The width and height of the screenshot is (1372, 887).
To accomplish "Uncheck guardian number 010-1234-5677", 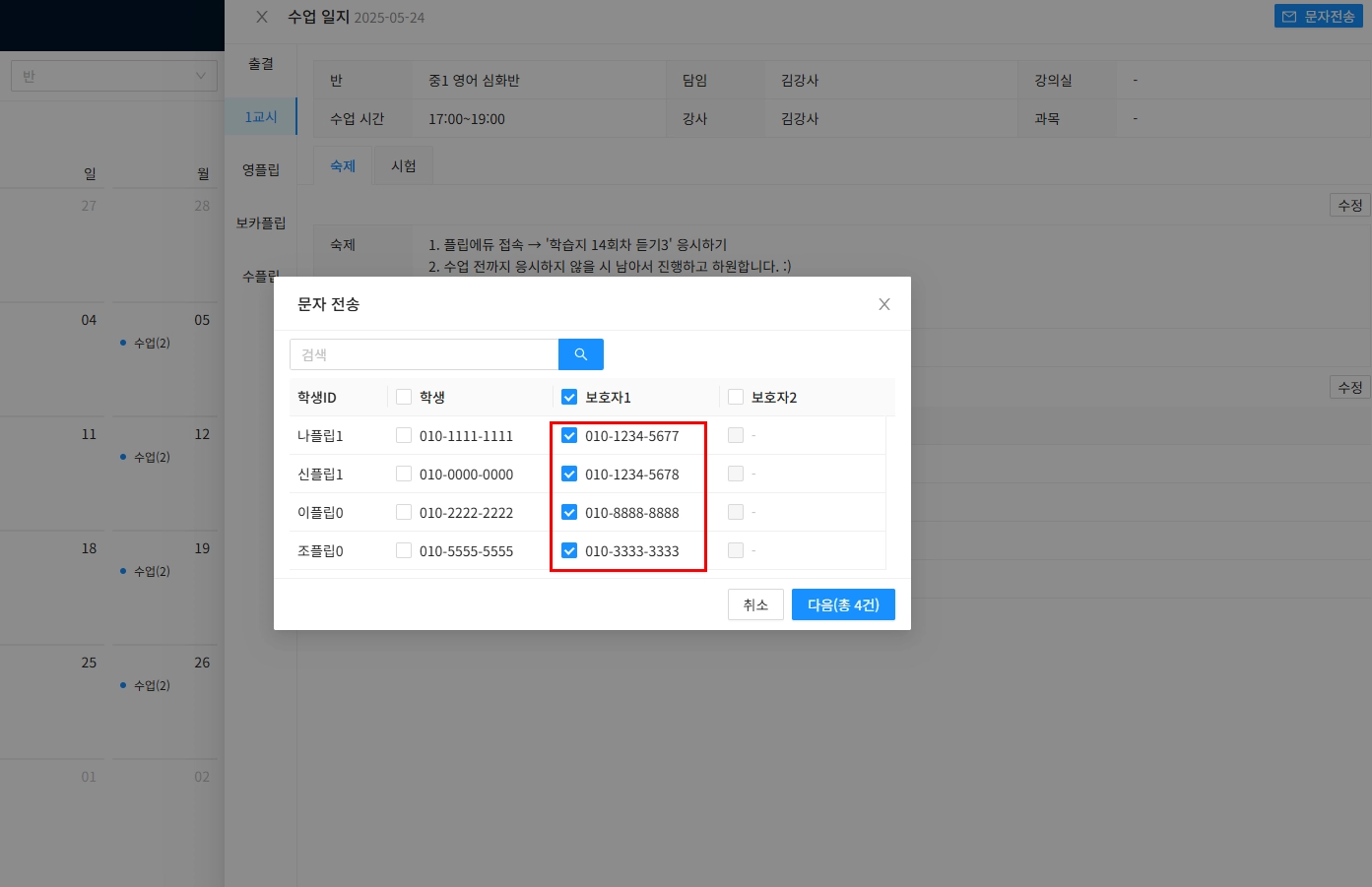I will (x=569, y=435).
